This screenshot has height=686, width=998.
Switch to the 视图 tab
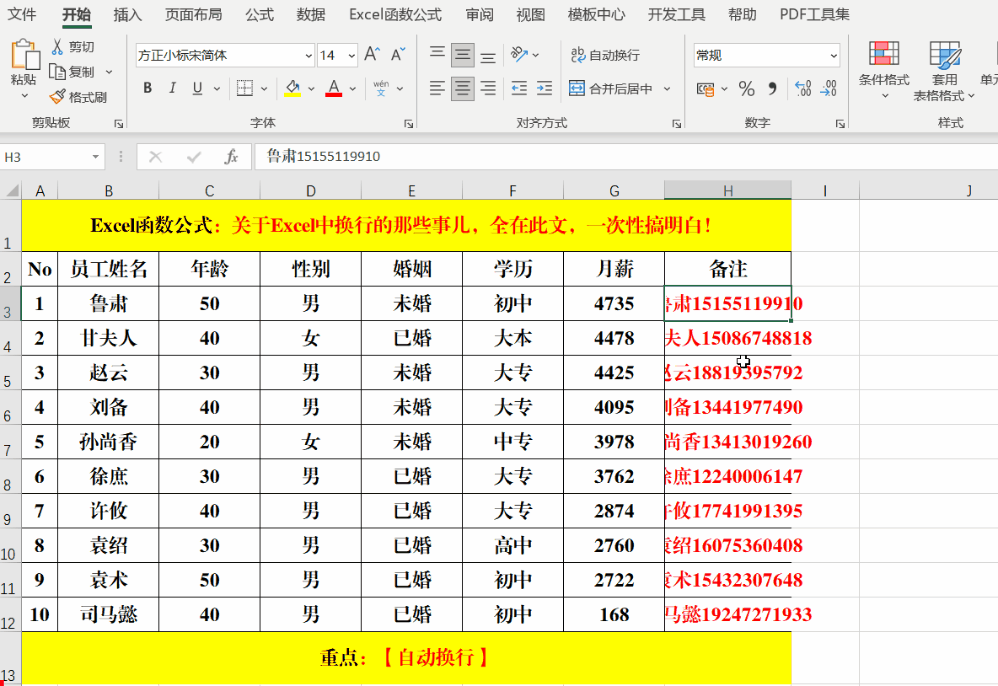(x=530, y=14)
